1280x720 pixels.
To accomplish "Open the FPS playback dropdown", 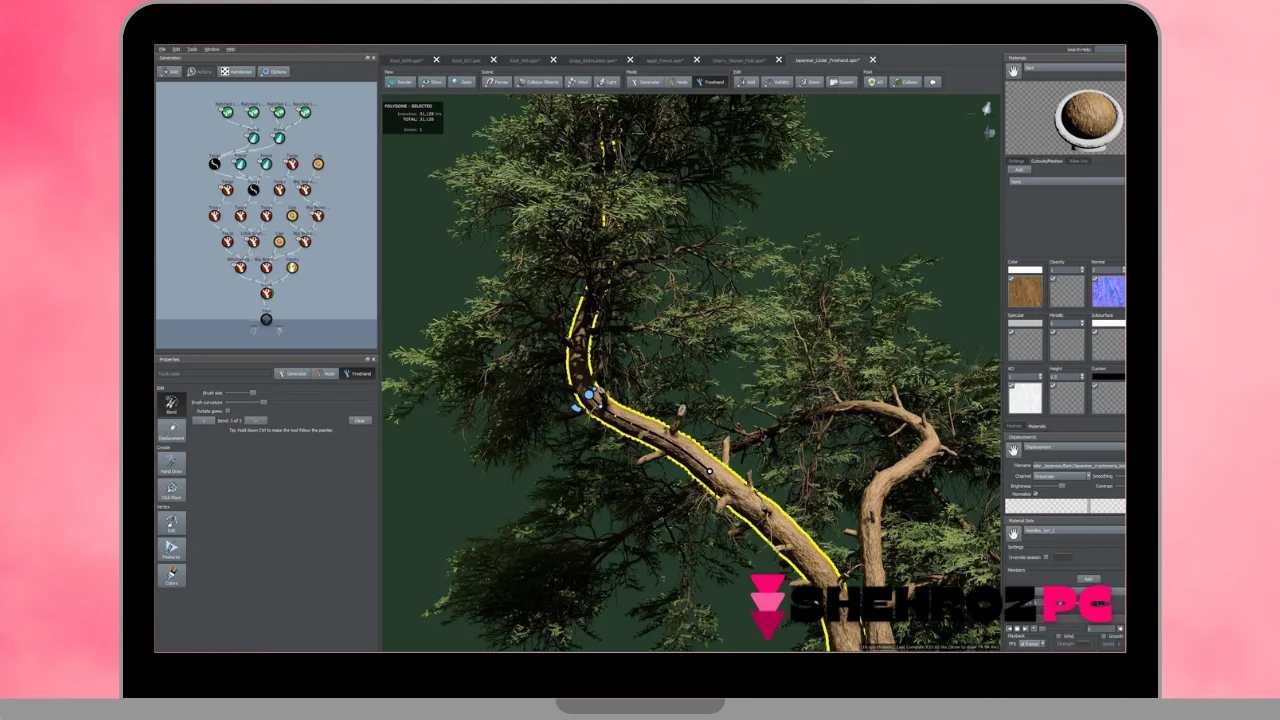I will pos(1031,643).
